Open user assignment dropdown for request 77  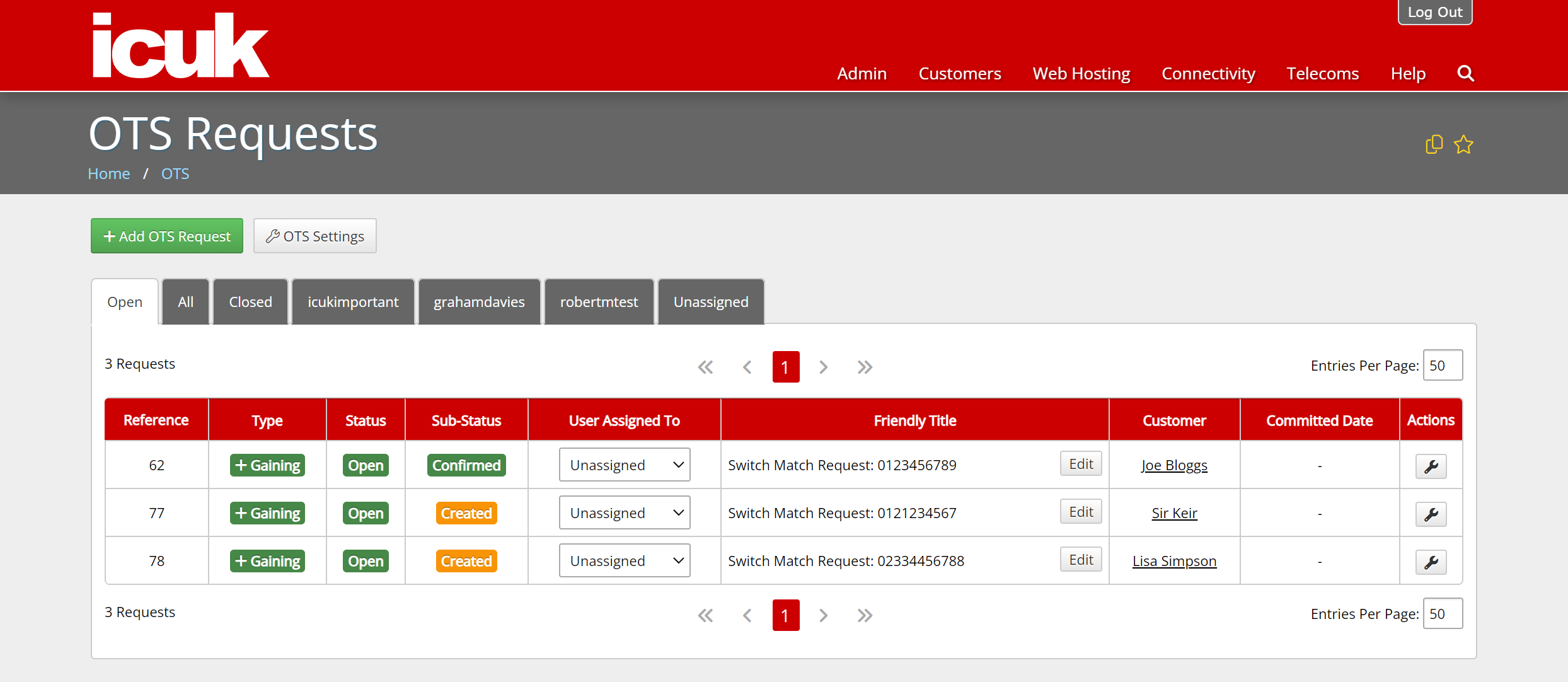click(x=625, y=512)
